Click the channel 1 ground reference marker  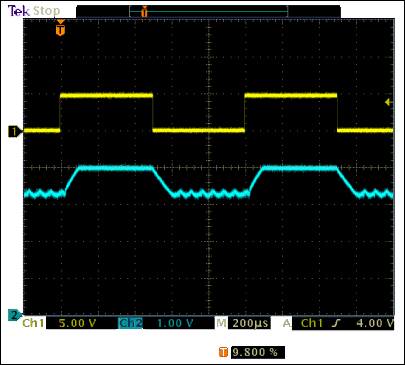point(15,131)
